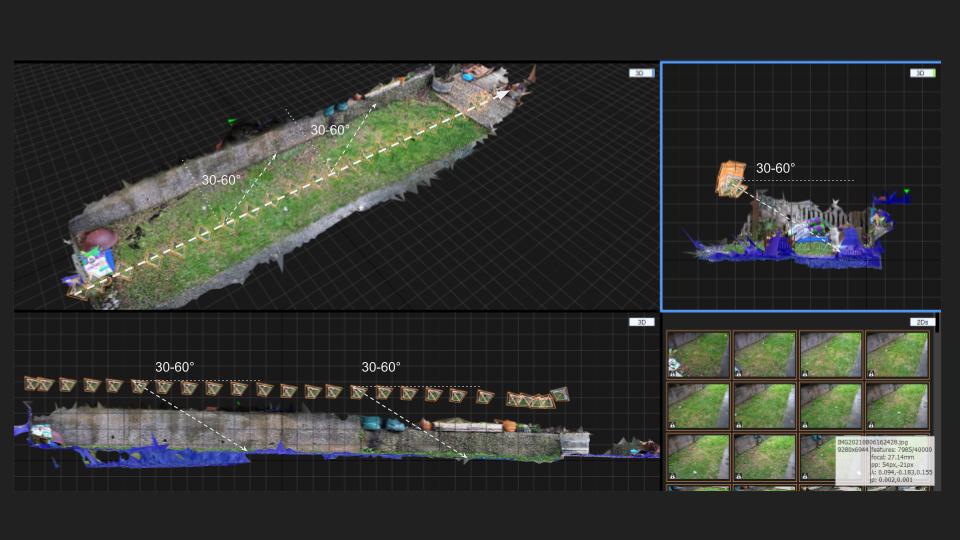Click the green marker in top-right 3D view
Screen dimensions: 960x540
coord(906,190)
